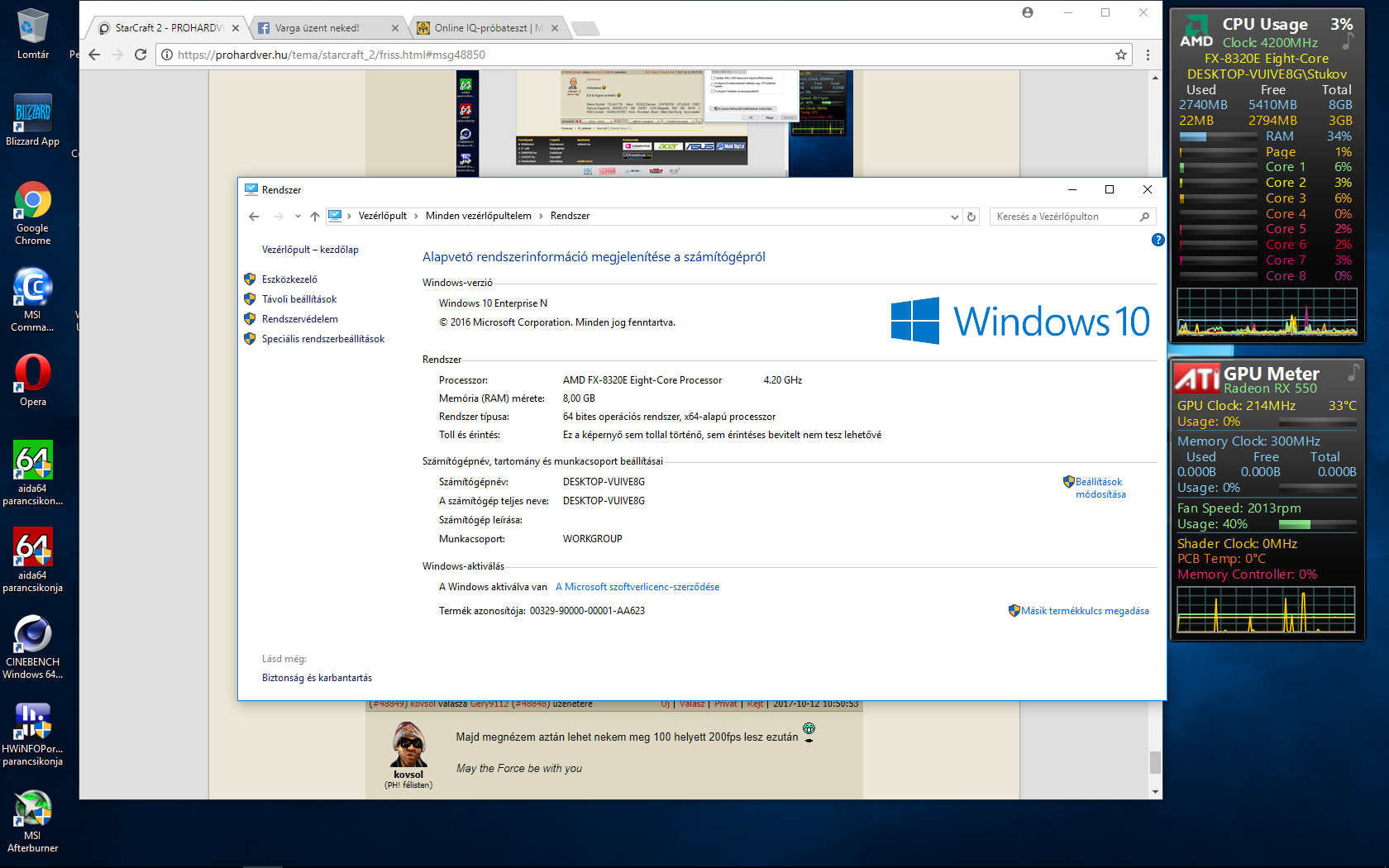Open Vezérlőpult – kezdőlap link
The image size is (1389, 868).
tap(310, 250)
